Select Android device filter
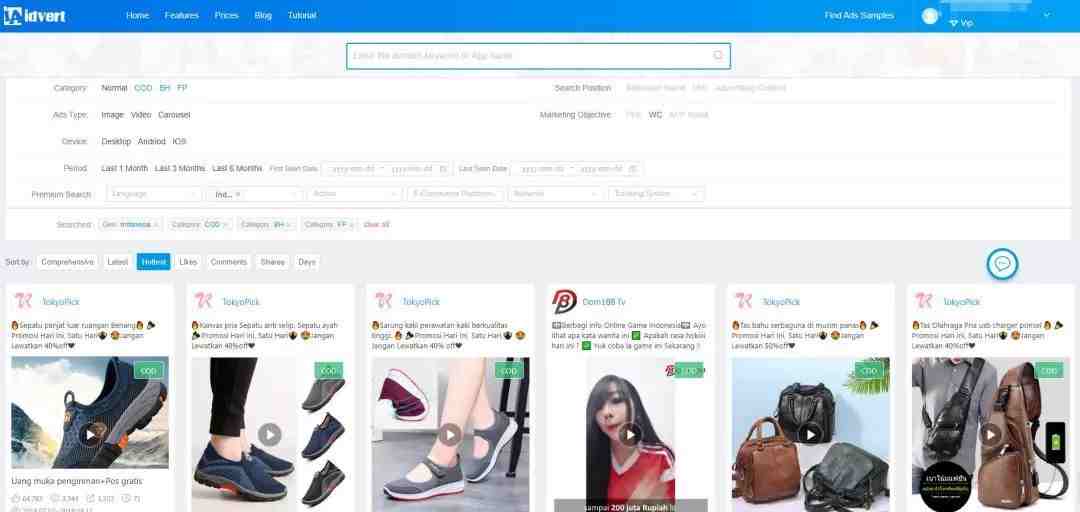 (x=151, y=142)
